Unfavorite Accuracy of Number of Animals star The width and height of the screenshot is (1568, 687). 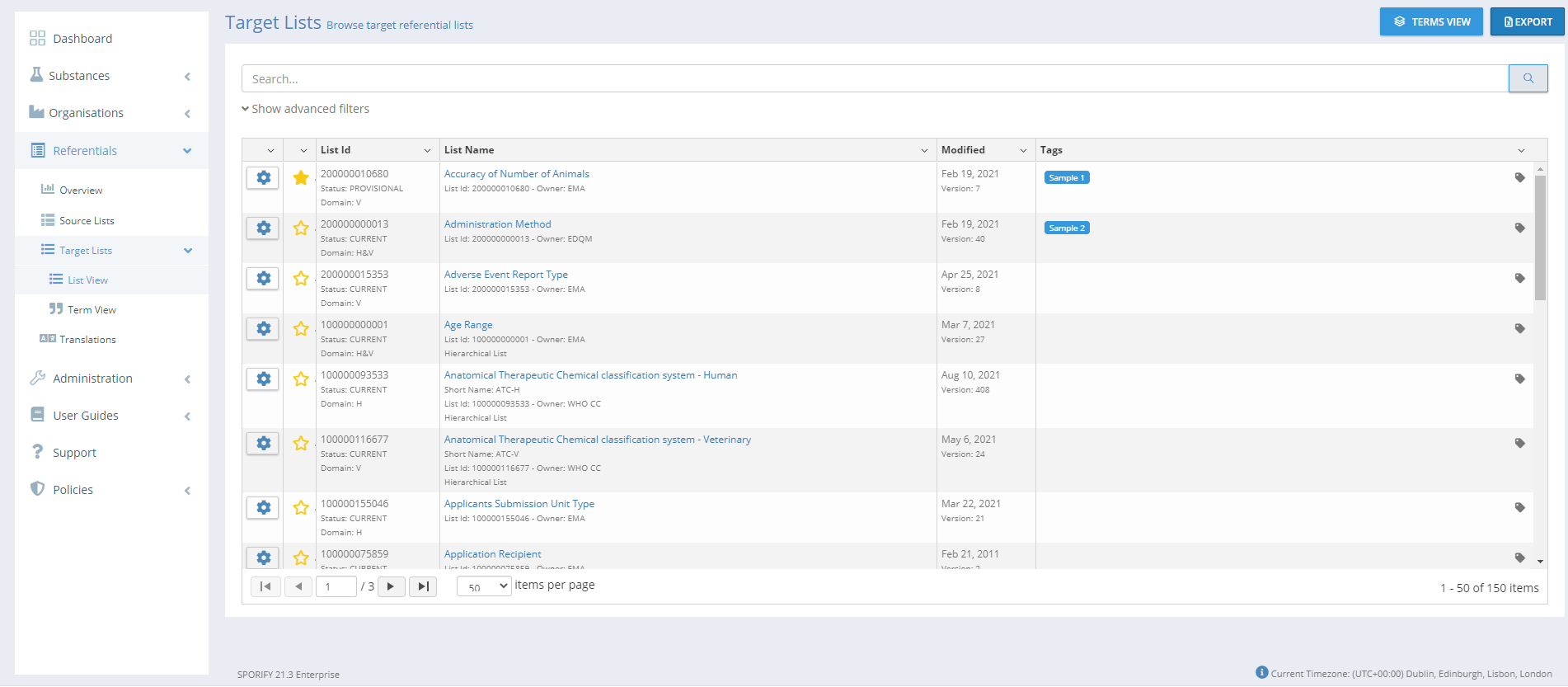click(x=301, y=178)
